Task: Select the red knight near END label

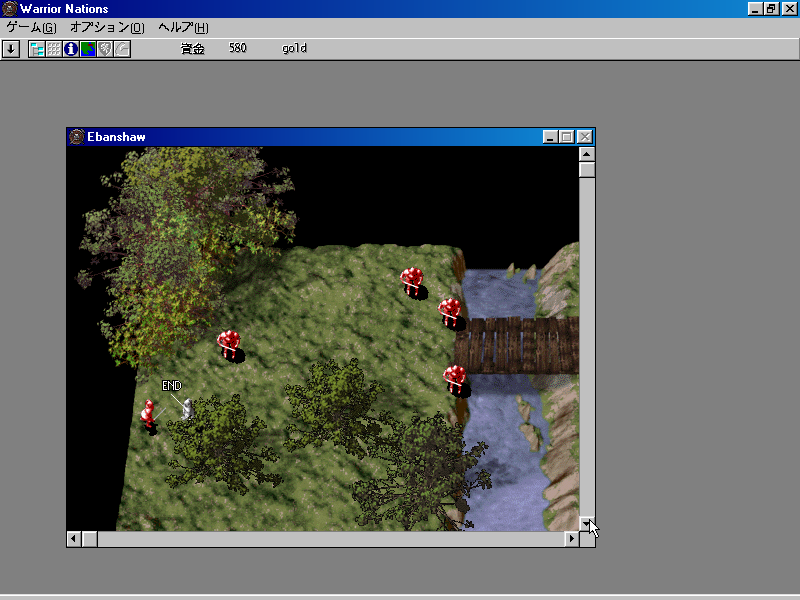Action: tap(148, 415)
